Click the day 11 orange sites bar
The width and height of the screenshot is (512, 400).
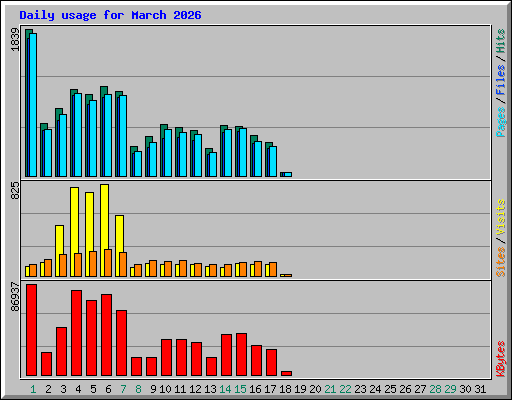pos(183,268)
